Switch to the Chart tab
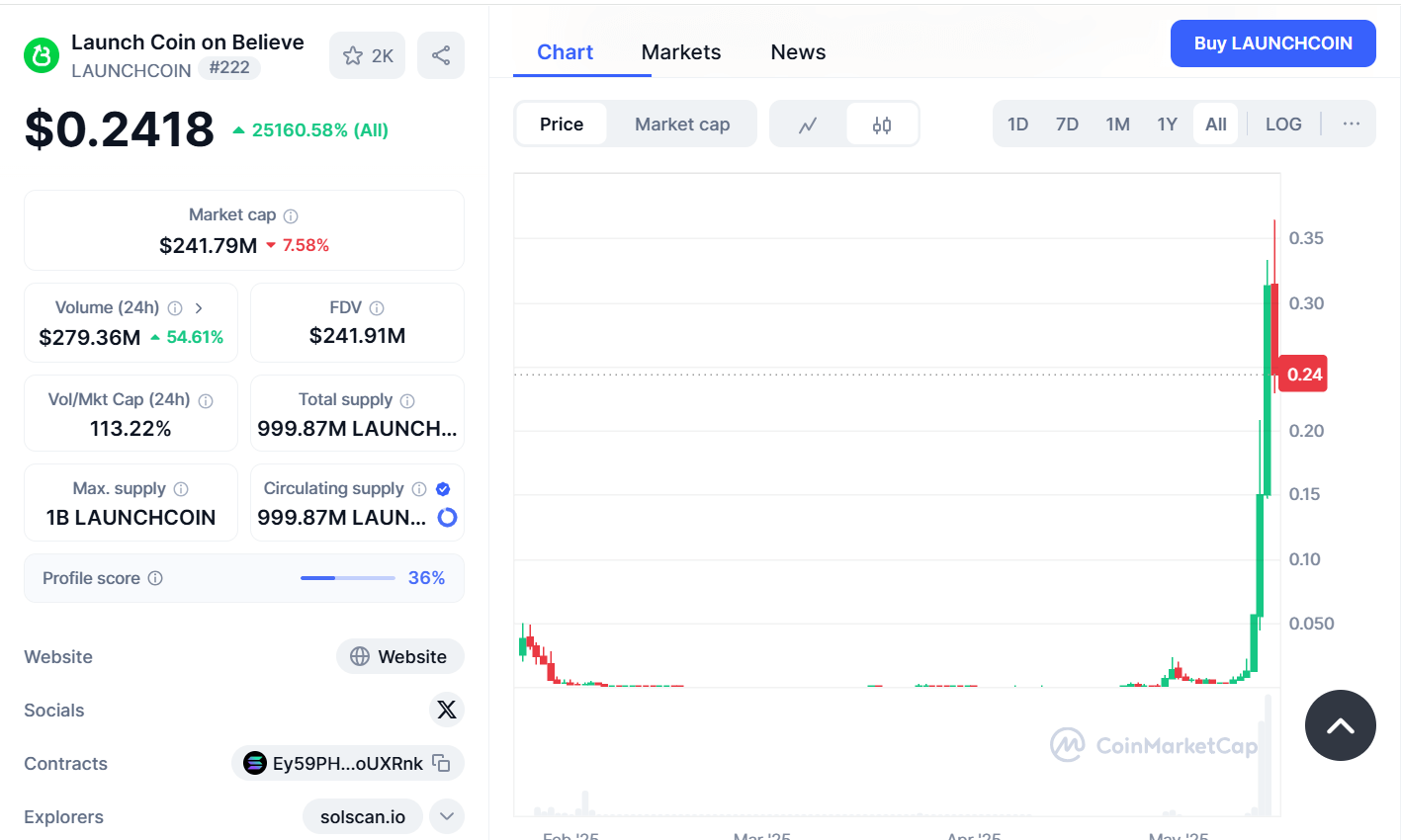The width and height of the screenshot is (1401, 840). 565,52
